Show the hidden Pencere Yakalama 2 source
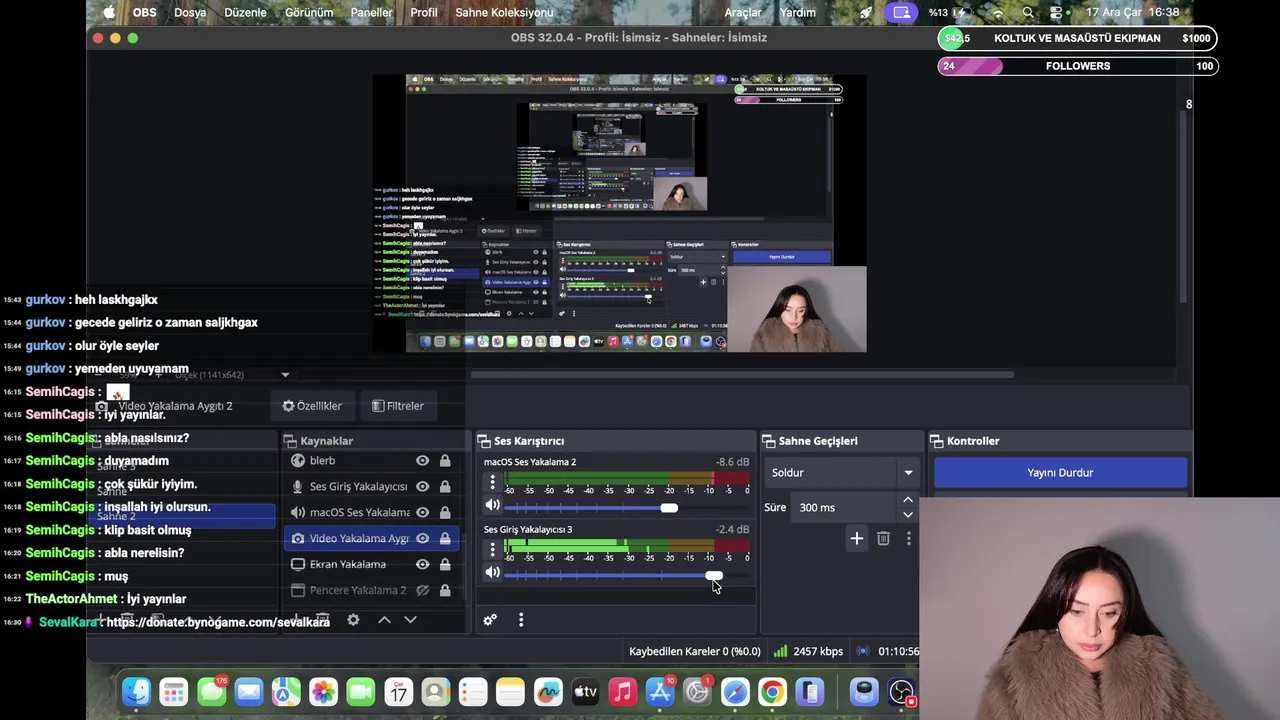The width and height of the screenshot is (1280, 720). tap(422, 591)
